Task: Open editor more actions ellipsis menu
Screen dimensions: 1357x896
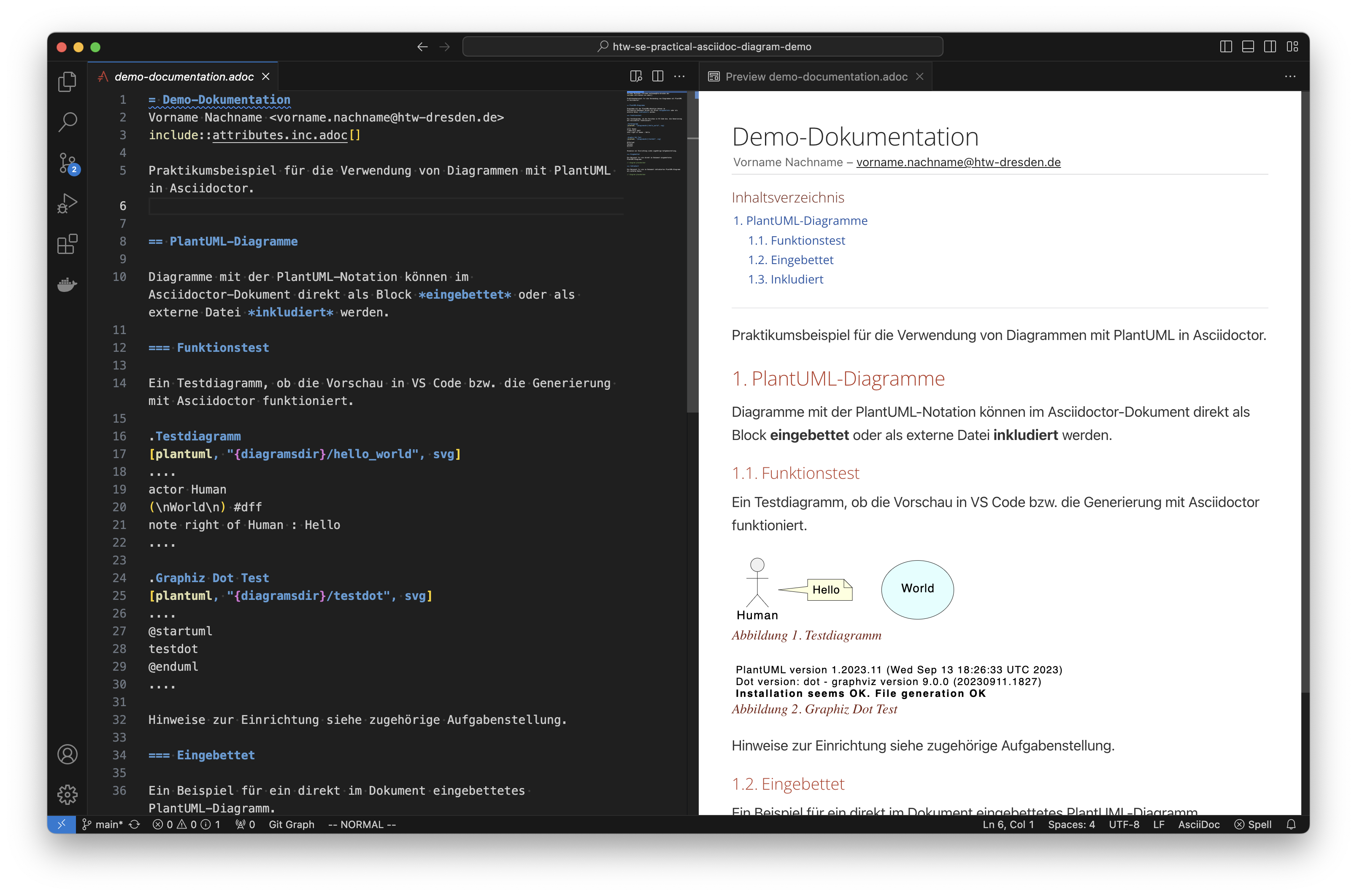Action: [x=679, y=76]
